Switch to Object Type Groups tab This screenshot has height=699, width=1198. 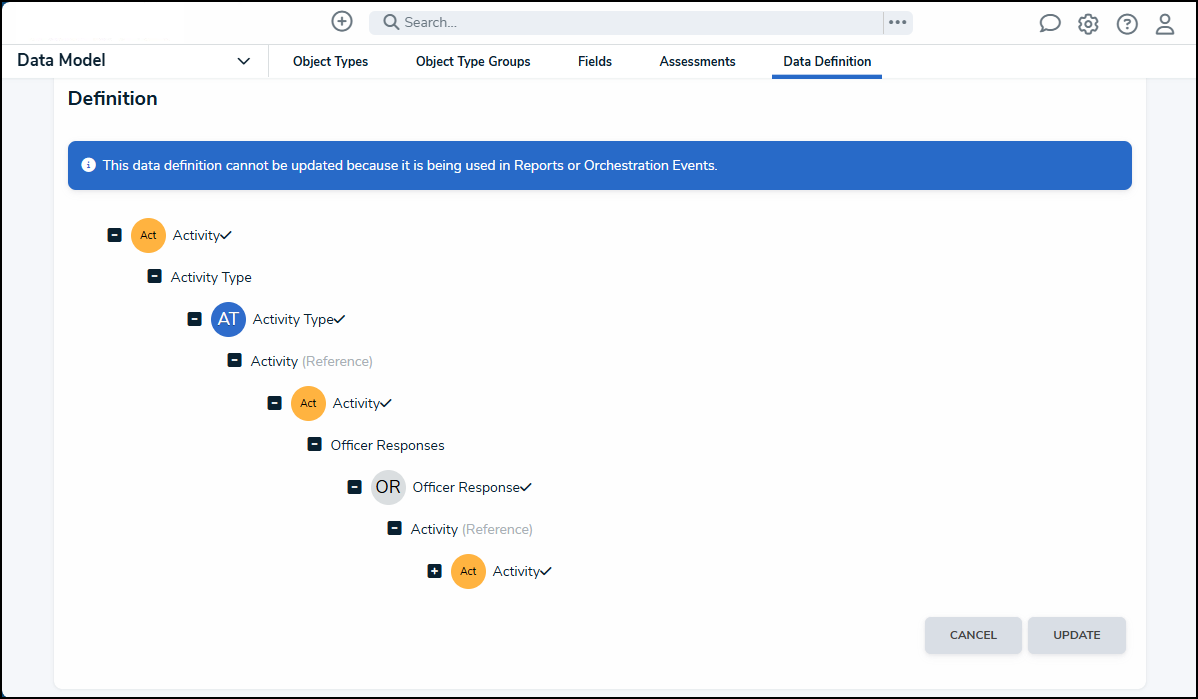pos(473,62)
